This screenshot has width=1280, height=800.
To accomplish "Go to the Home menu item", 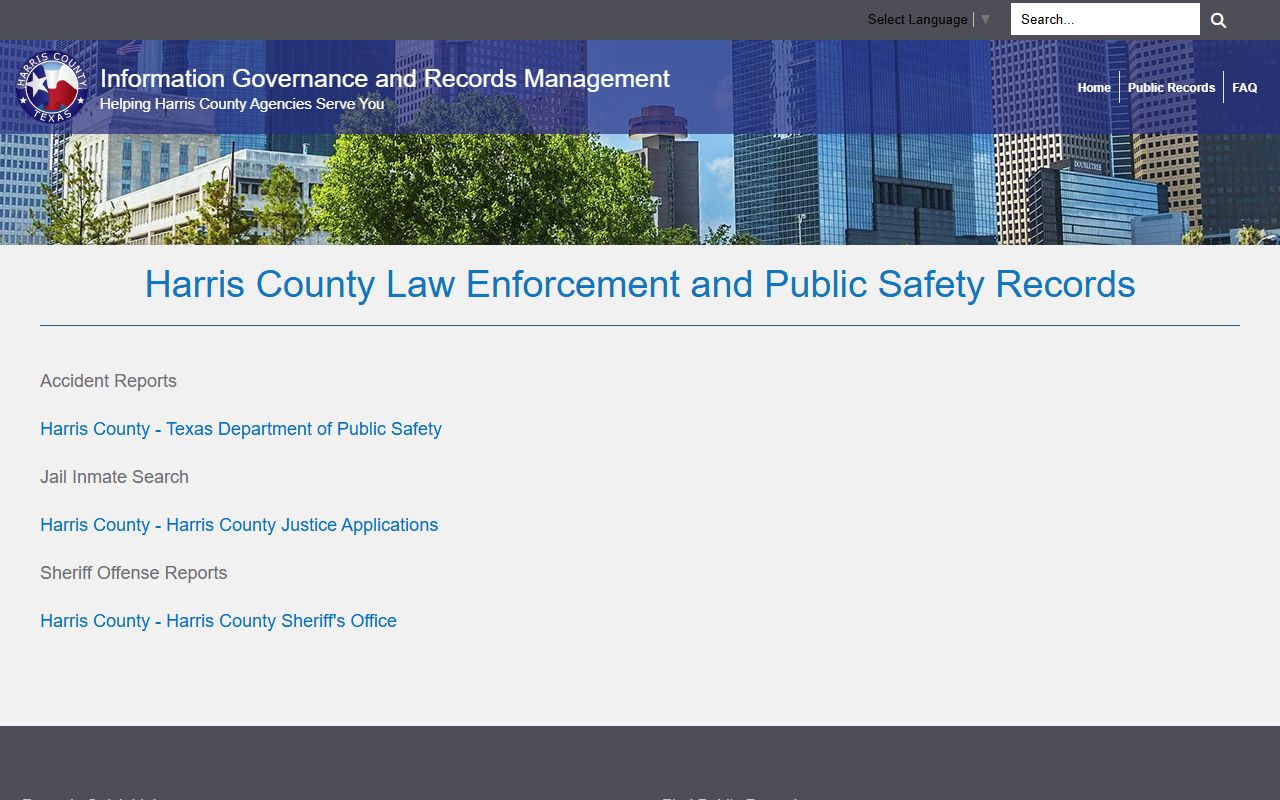I will pyautogui.click(x=1094, y=88).
